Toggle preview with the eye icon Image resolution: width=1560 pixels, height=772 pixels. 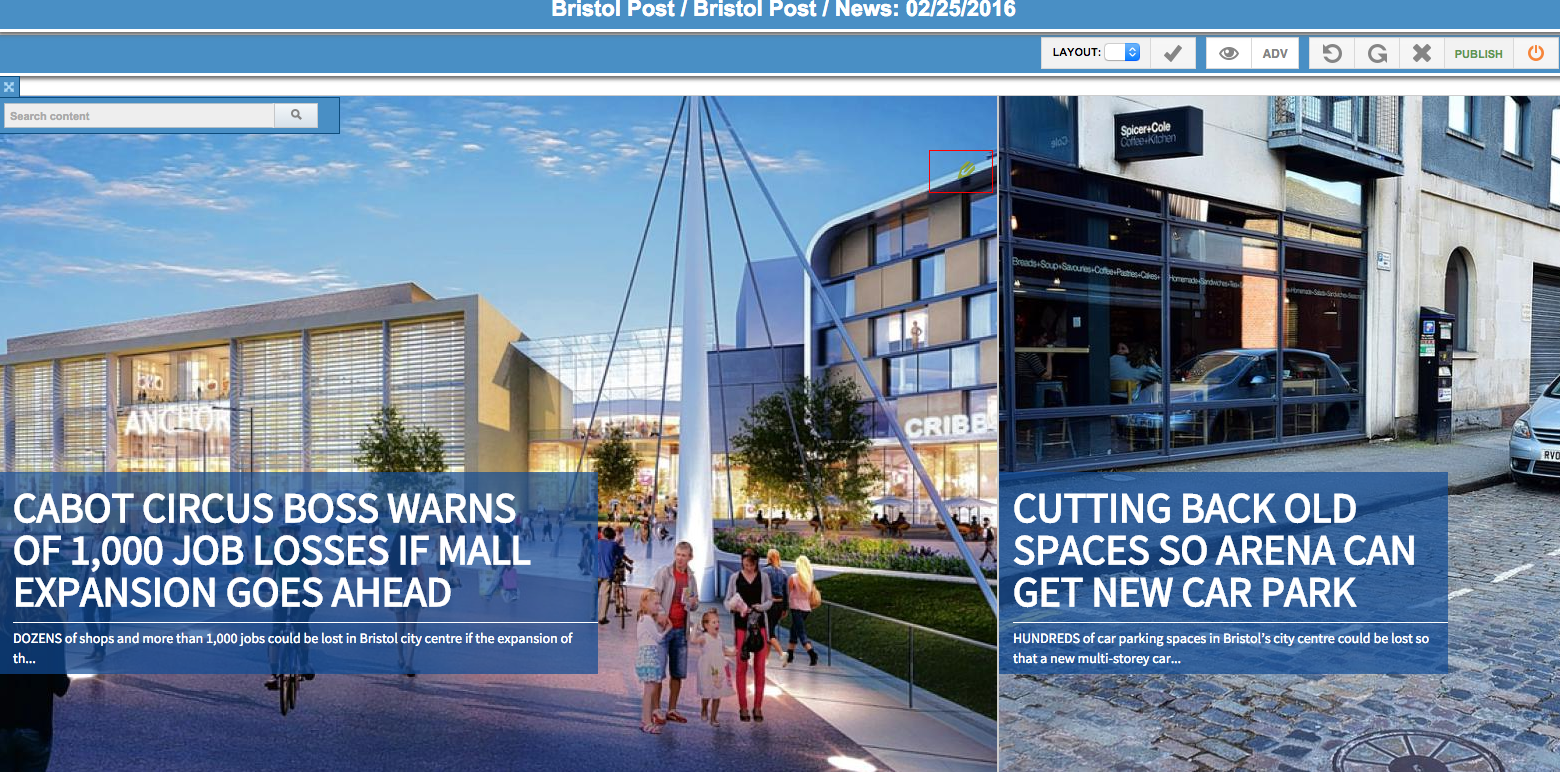1229,53
